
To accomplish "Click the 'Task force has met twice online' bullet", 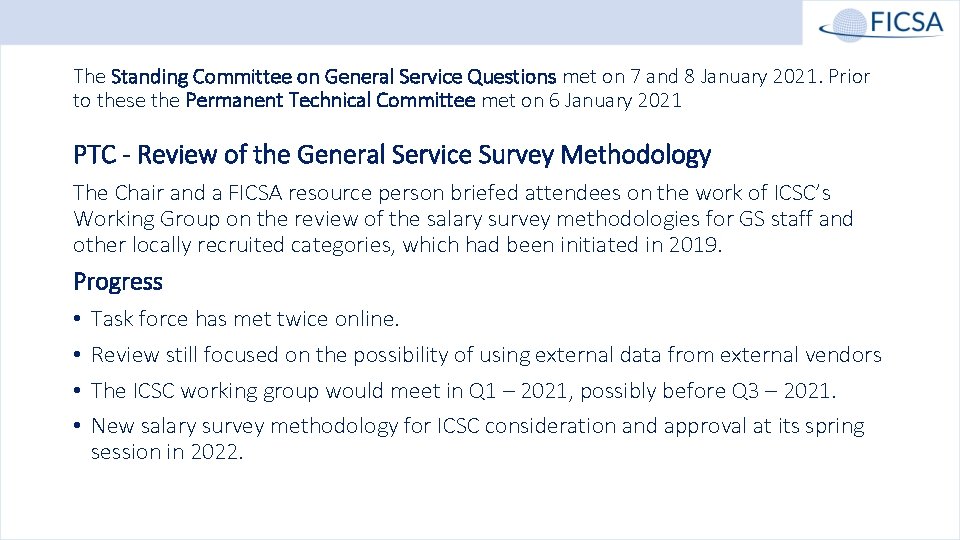I will [x=245, y=319].
